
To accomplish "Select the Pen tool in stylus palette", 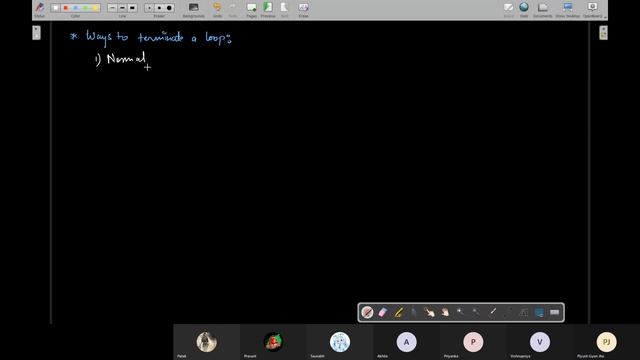I will [x=367, y=313].
